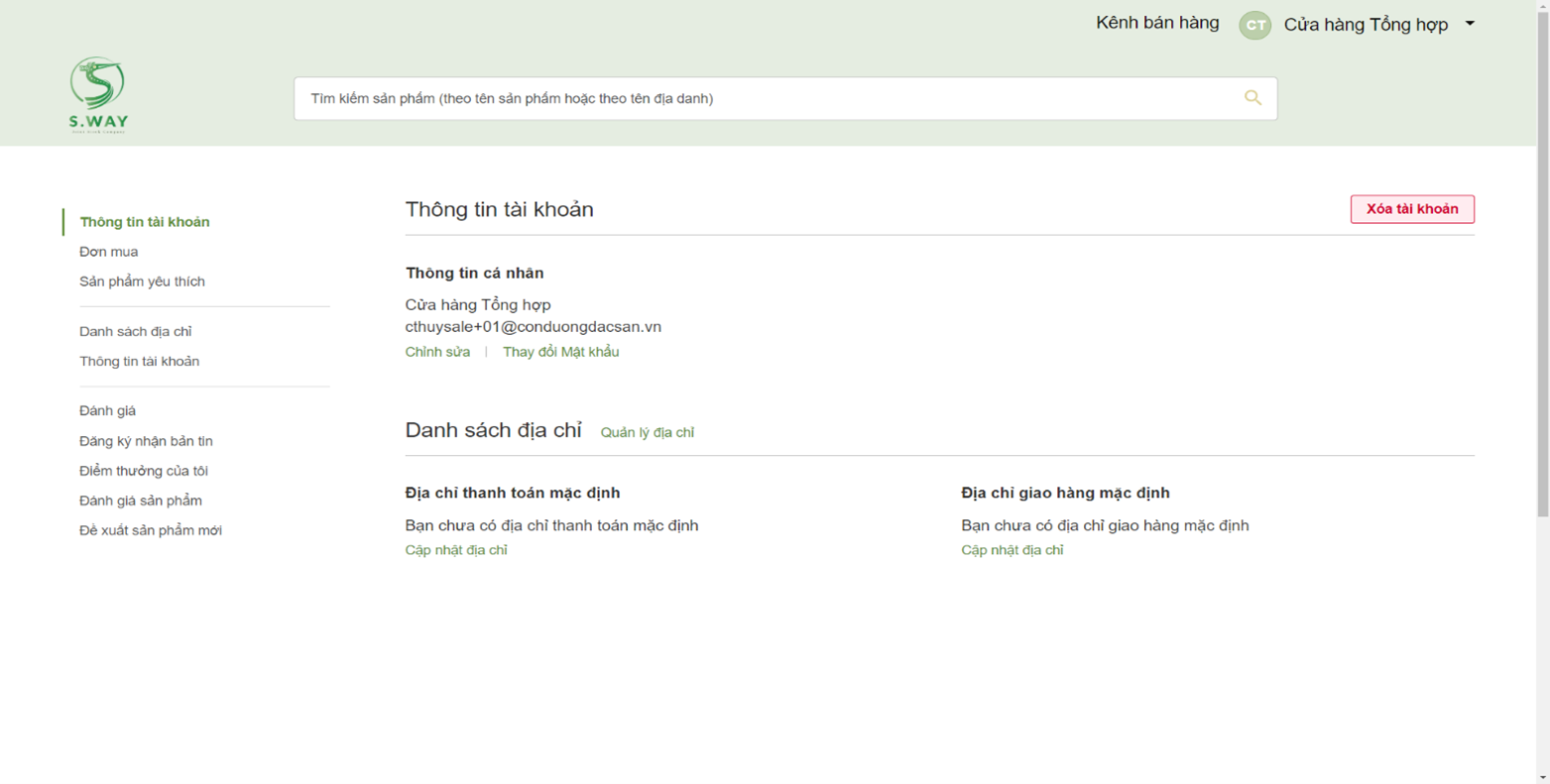Select Đơn mua in the sidebar
The image size is (1550, 784).
(x=109, y=252)
